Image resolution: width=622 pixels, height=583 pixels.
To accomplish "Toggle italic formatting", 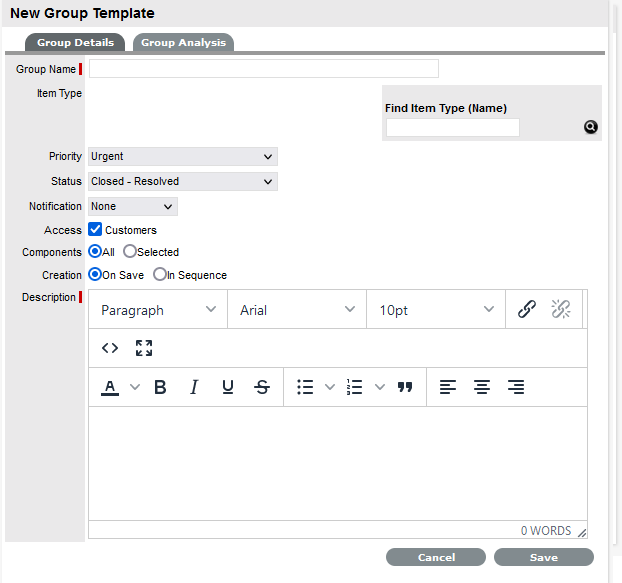I will (194, 387).
